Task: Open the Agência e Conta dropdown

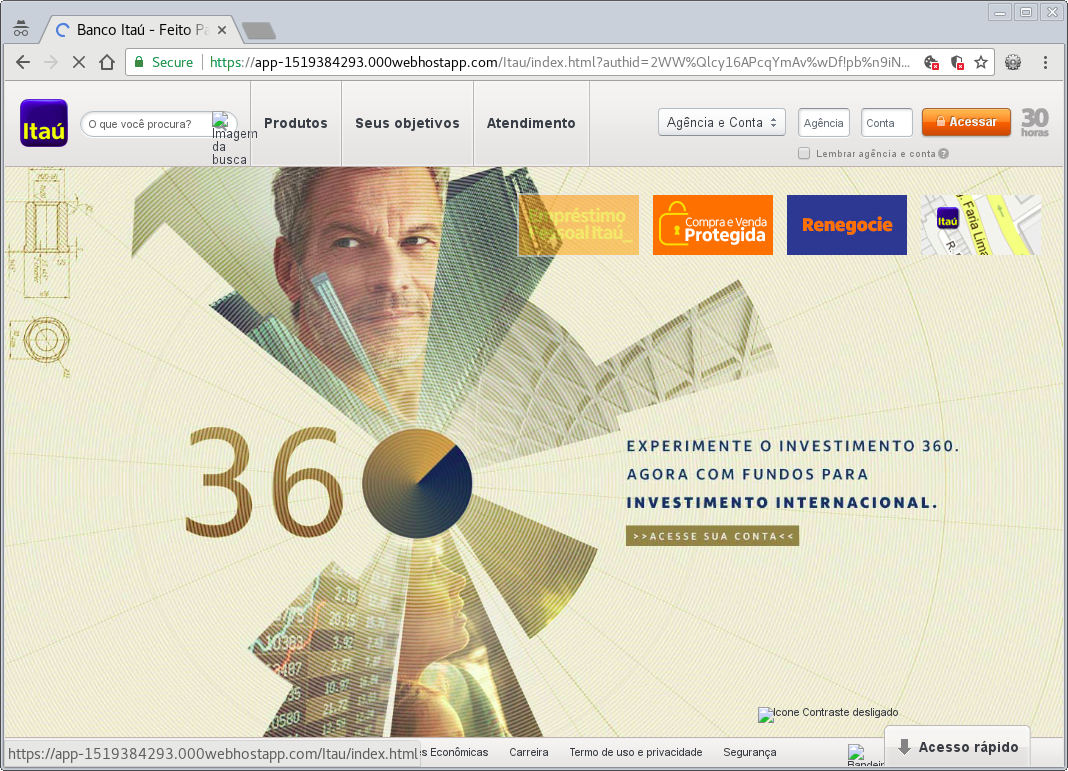Action: 721,123
